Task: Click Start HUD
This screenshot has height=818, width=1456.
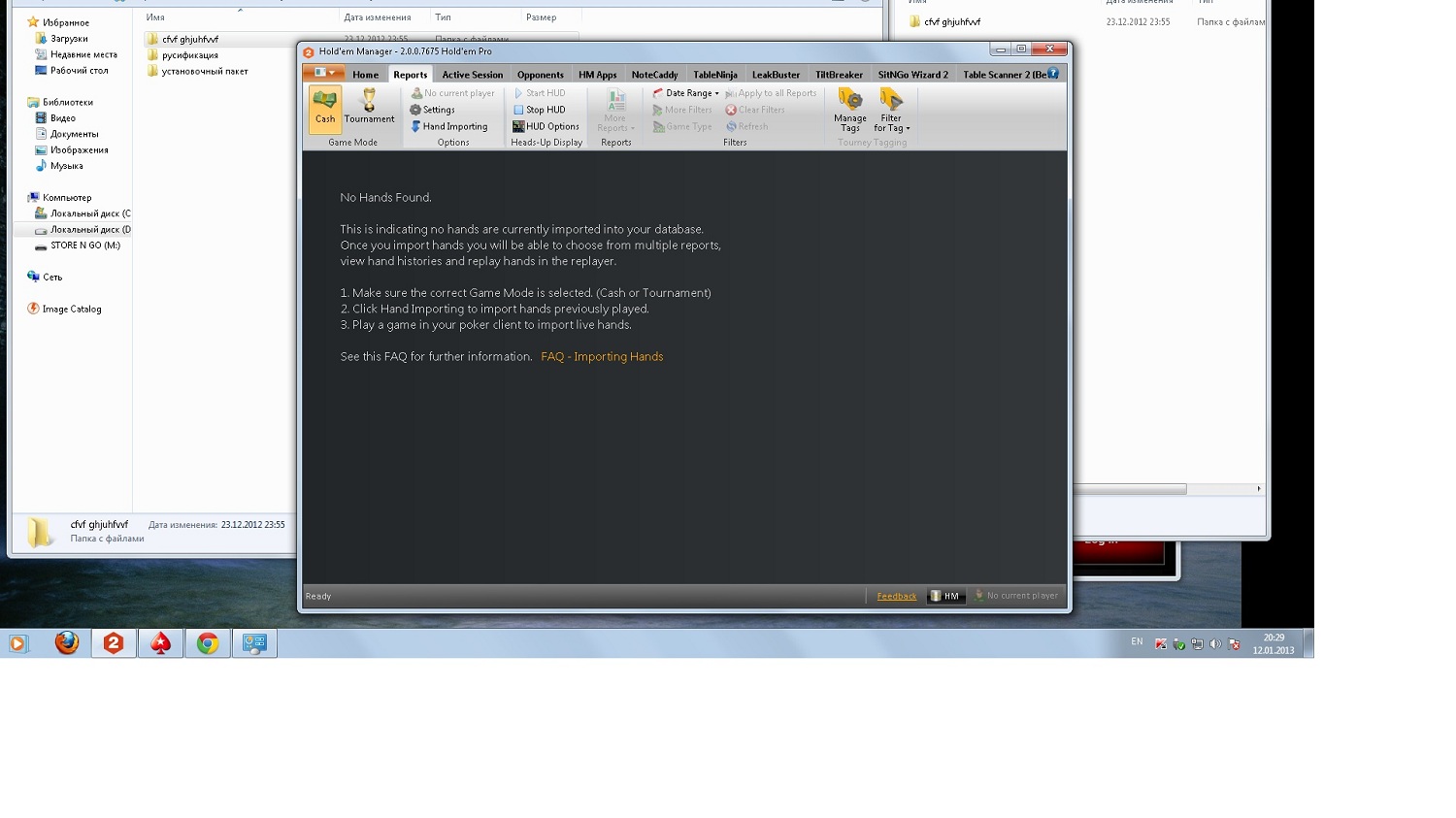Action: 539,93
